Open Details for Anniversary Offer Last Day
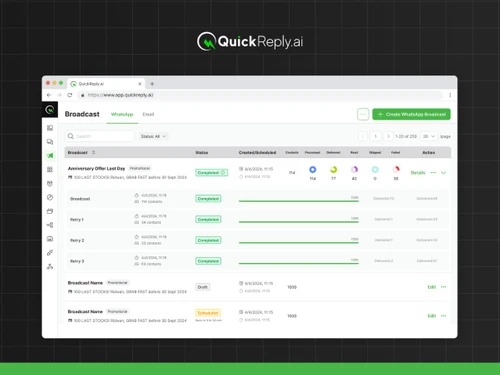The width and height of the screenshot is (500, 375). click(x=418, y=172)
